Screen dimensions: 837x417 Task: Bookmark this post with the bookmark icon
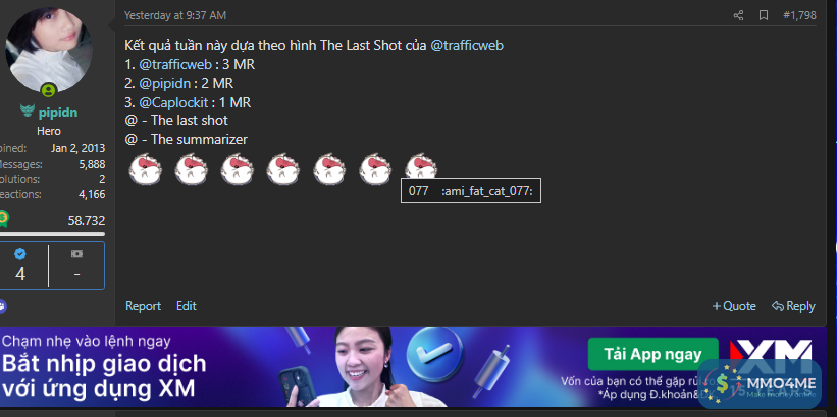764,15
